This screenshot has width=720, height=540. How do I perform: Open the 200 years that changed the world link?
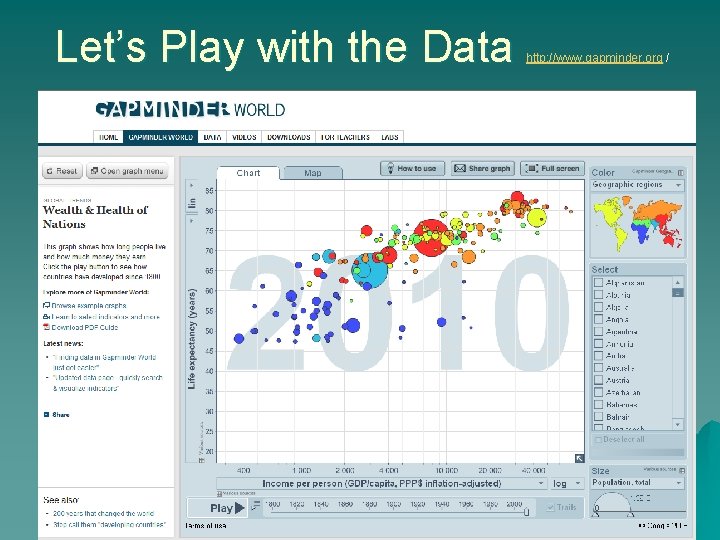click(x=103, y=513)
